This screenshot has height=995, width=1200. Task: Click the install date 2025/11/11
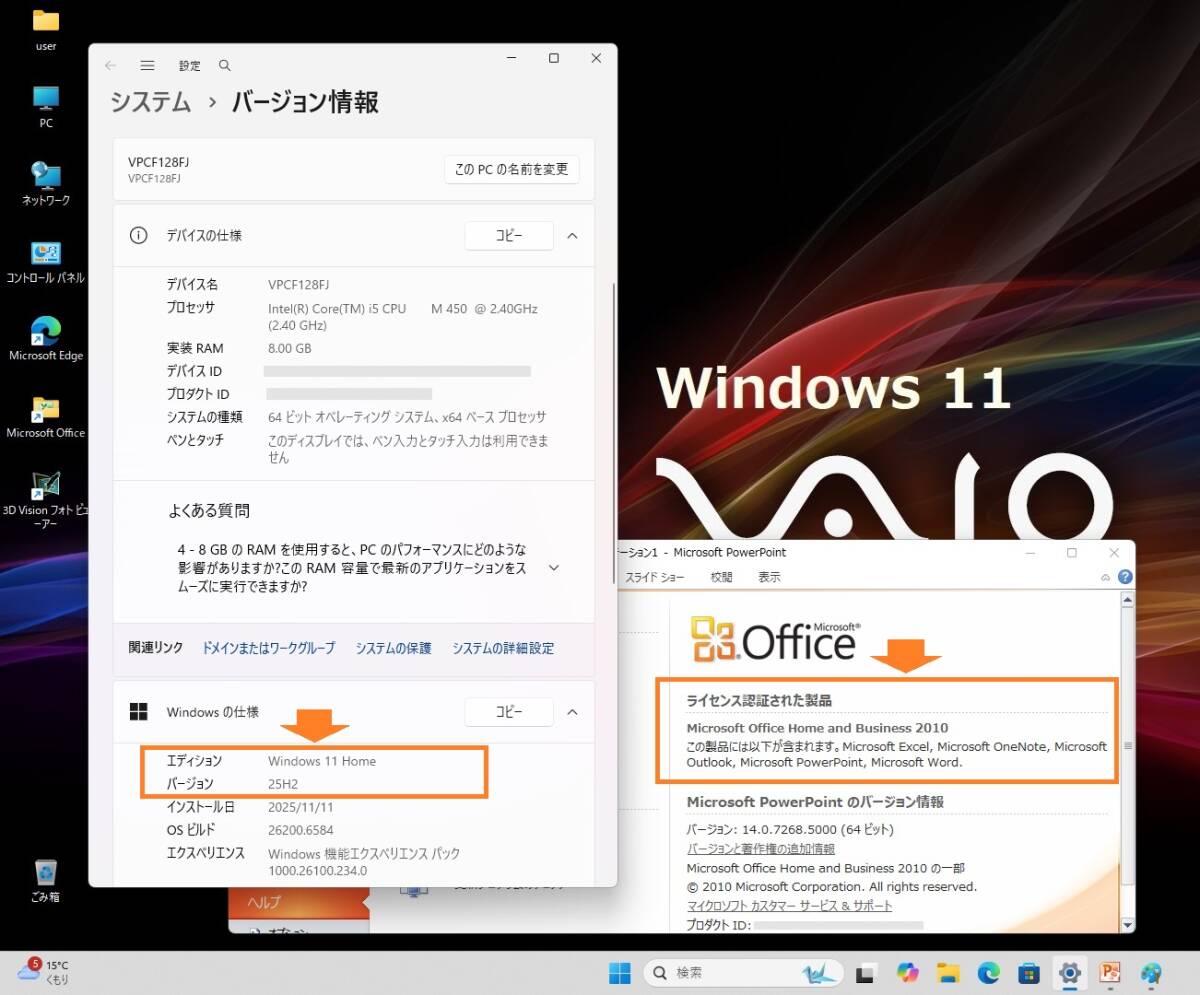[299, 806]
